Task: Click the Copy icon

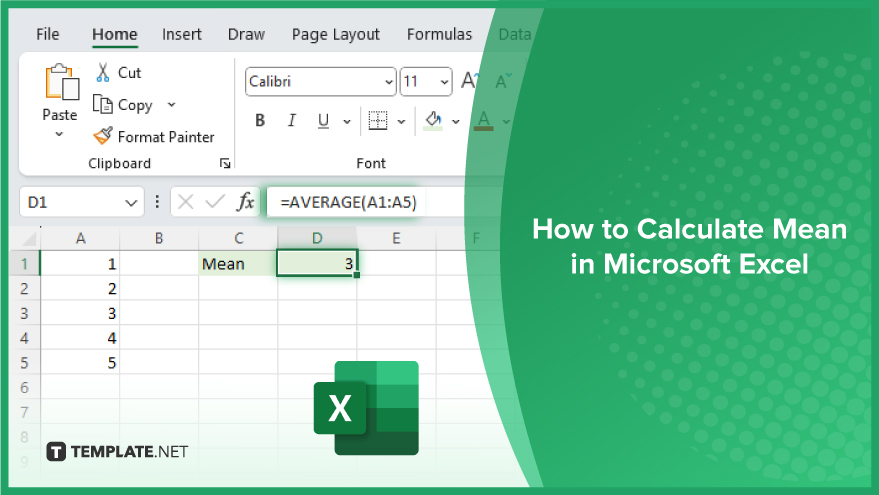Action: pos(103,104)
